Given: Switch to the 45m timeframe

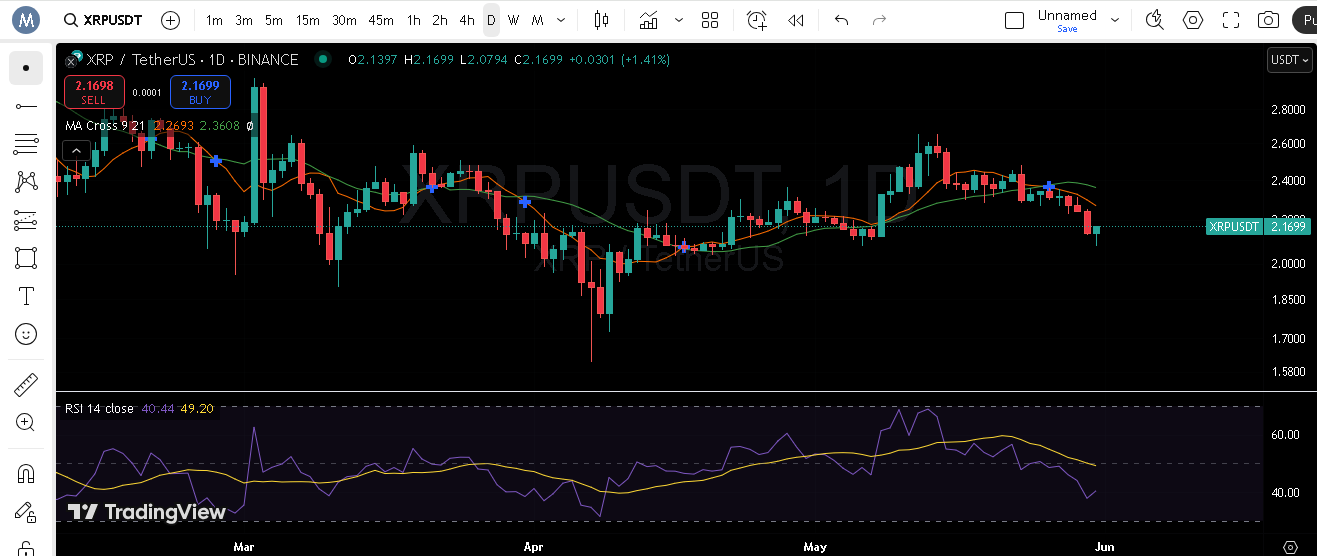Looking at the screenshot, I should (x=381, y=20).
